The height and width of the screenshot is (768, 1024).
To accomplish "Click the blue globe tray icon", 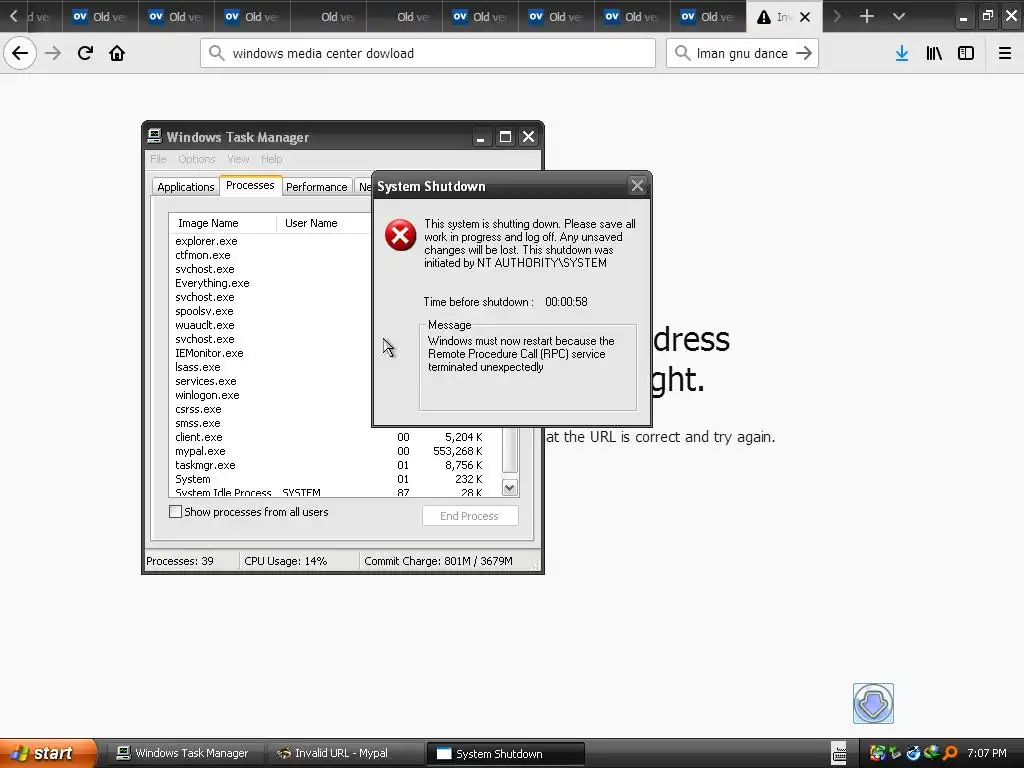I will coord(913,753).
